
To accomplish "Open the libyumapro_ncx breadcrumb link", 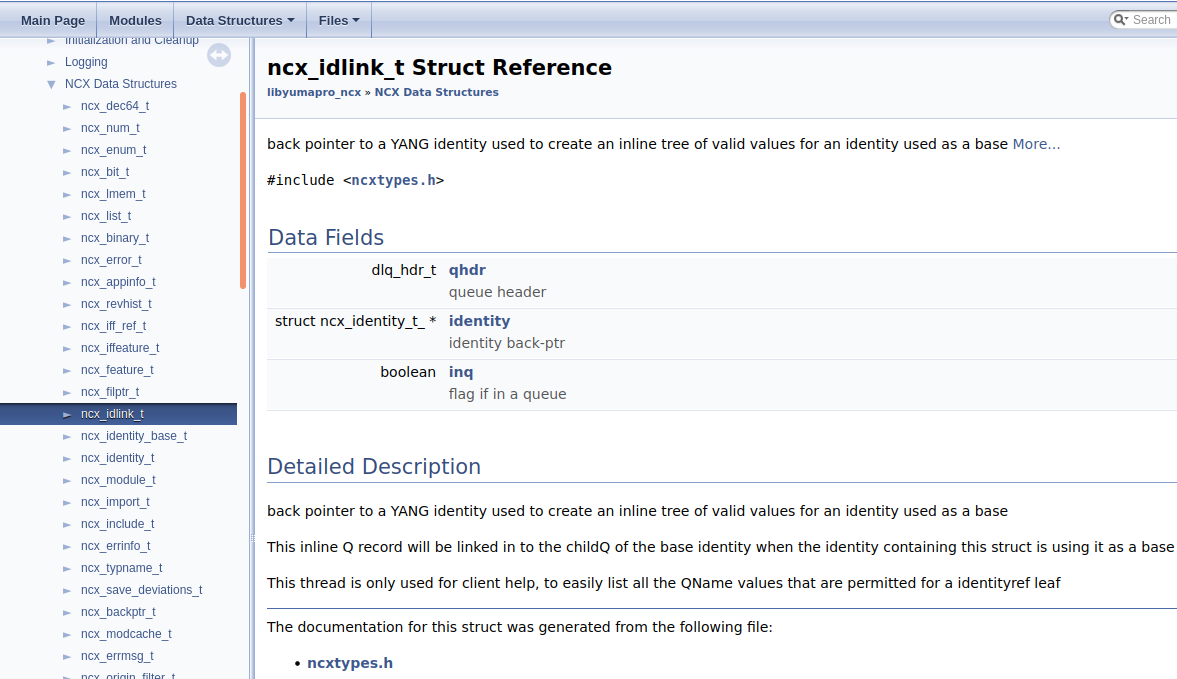I will point(314,92).
